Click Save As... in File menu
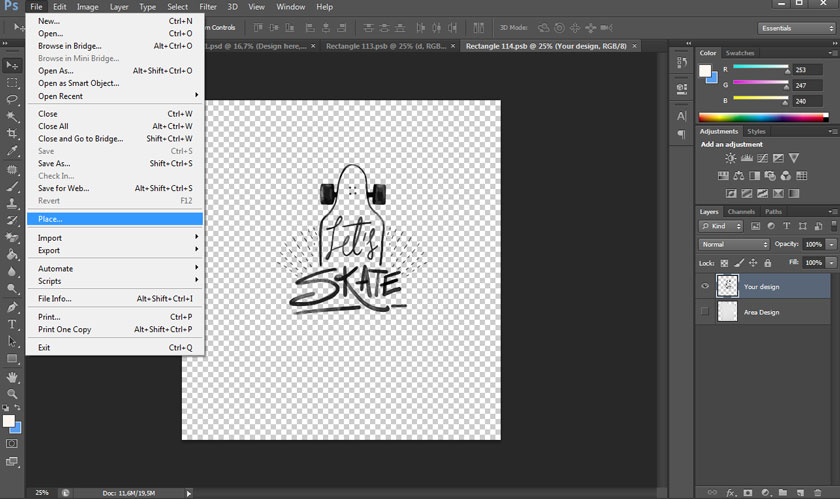The image size is (840, 499). [x=54, y=163]
